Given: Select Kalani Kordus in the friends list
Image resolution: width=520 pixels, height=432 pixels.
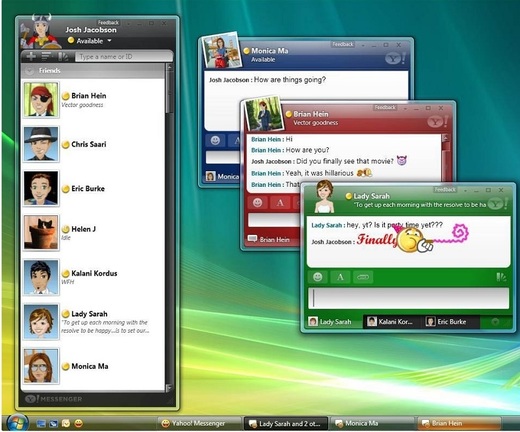Looking at the screenshot, I should pyautogui.click(x=93, y=277).
